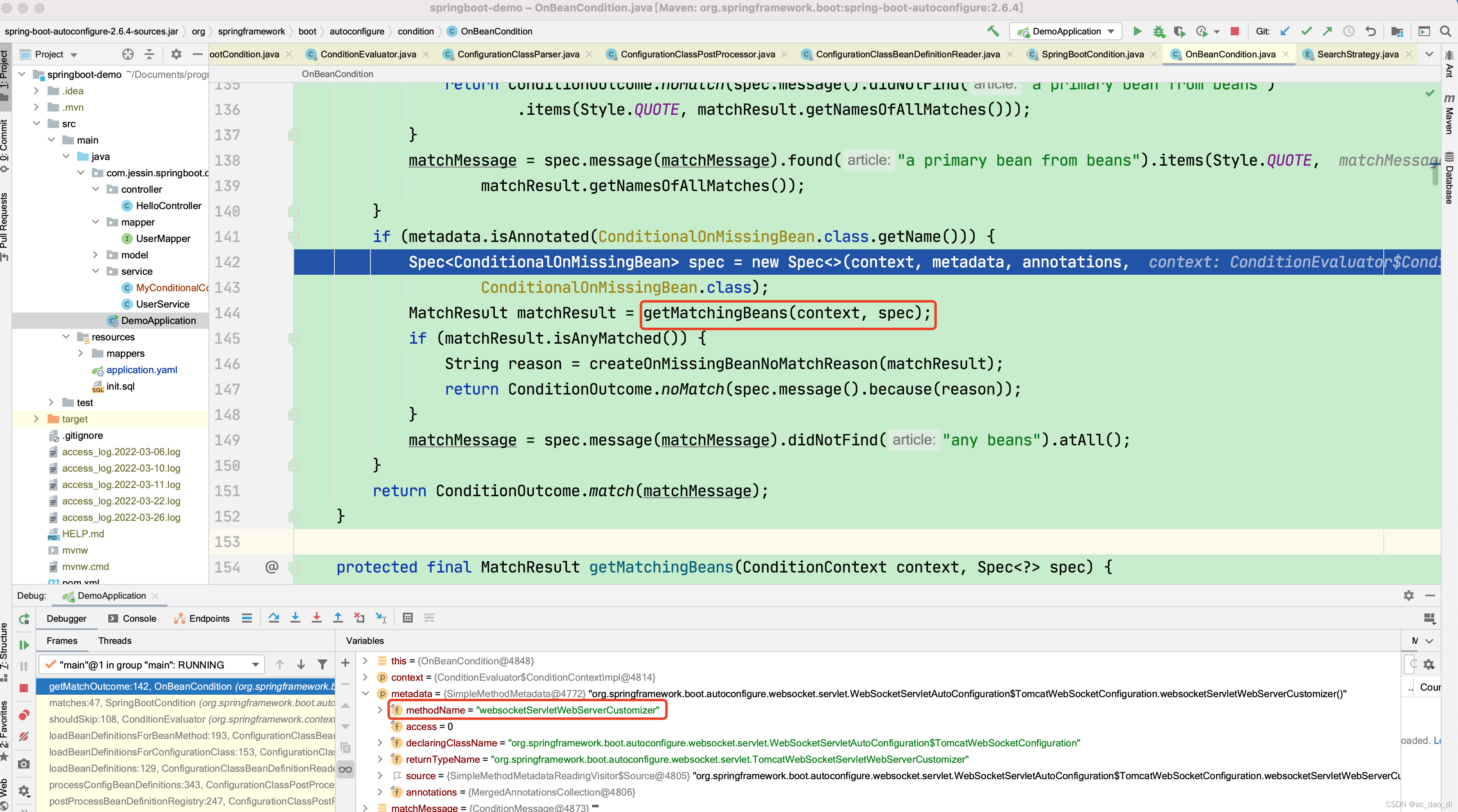Image resolution: width=1458 pixels, height=812 pixels.
Task: Expand the target folder
Action: tap(36, 419)
